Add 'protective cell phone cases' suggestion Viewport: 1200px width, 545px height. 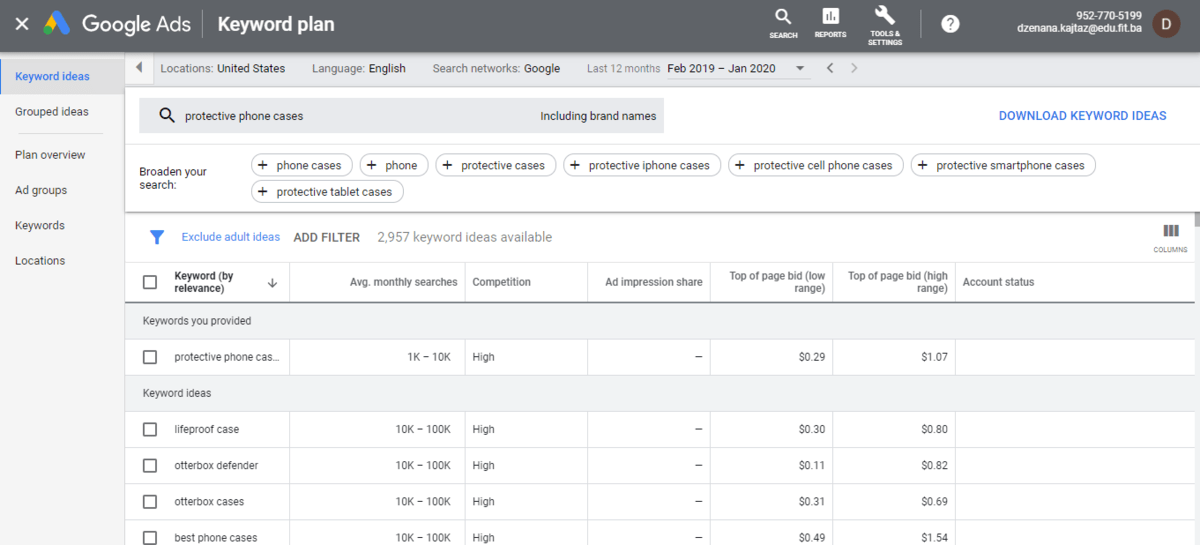point(816,165)
